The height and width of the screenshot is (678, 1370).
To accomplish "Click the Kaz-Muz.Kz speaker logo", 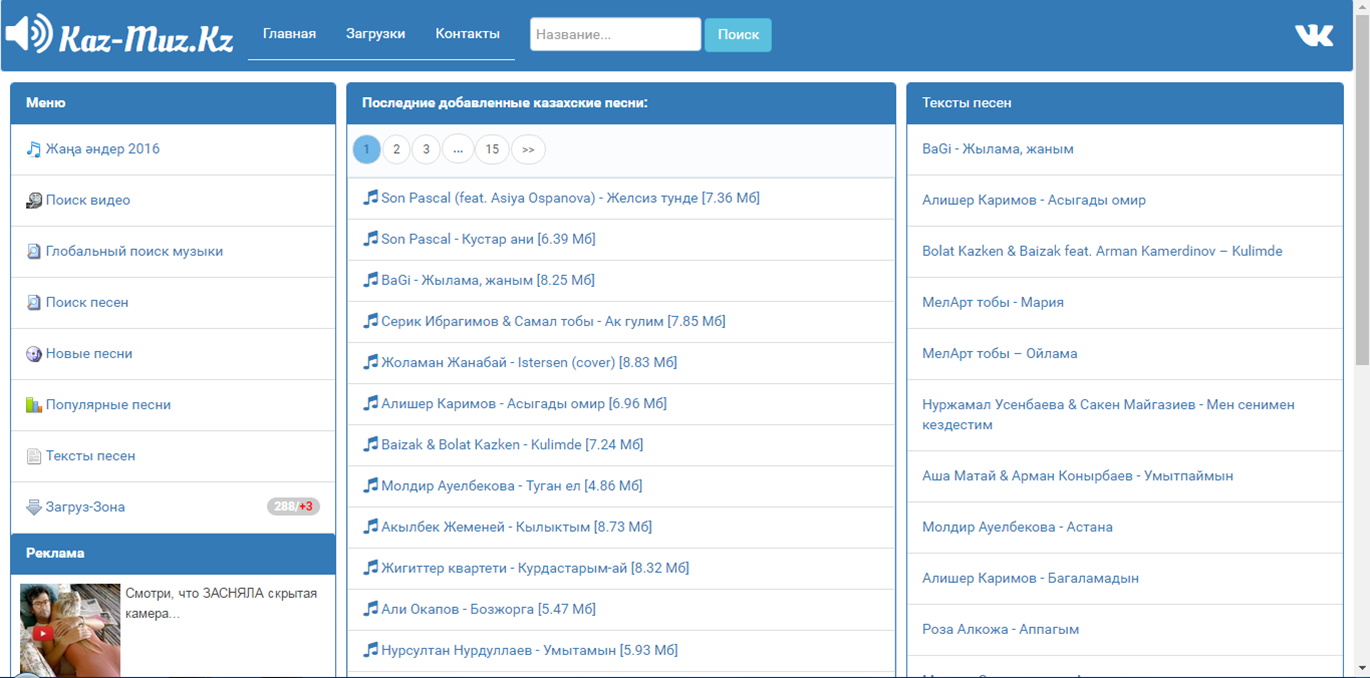I will [x=29, y=34].
